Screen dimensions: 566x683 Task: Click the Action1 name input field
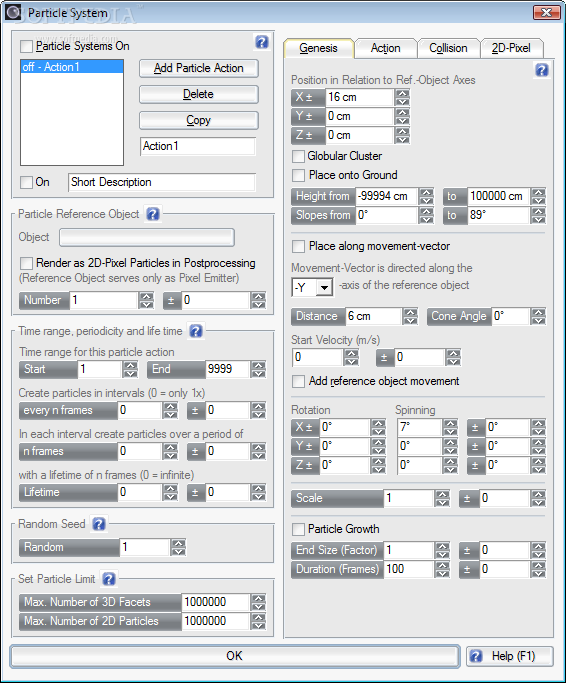[198, 146]
